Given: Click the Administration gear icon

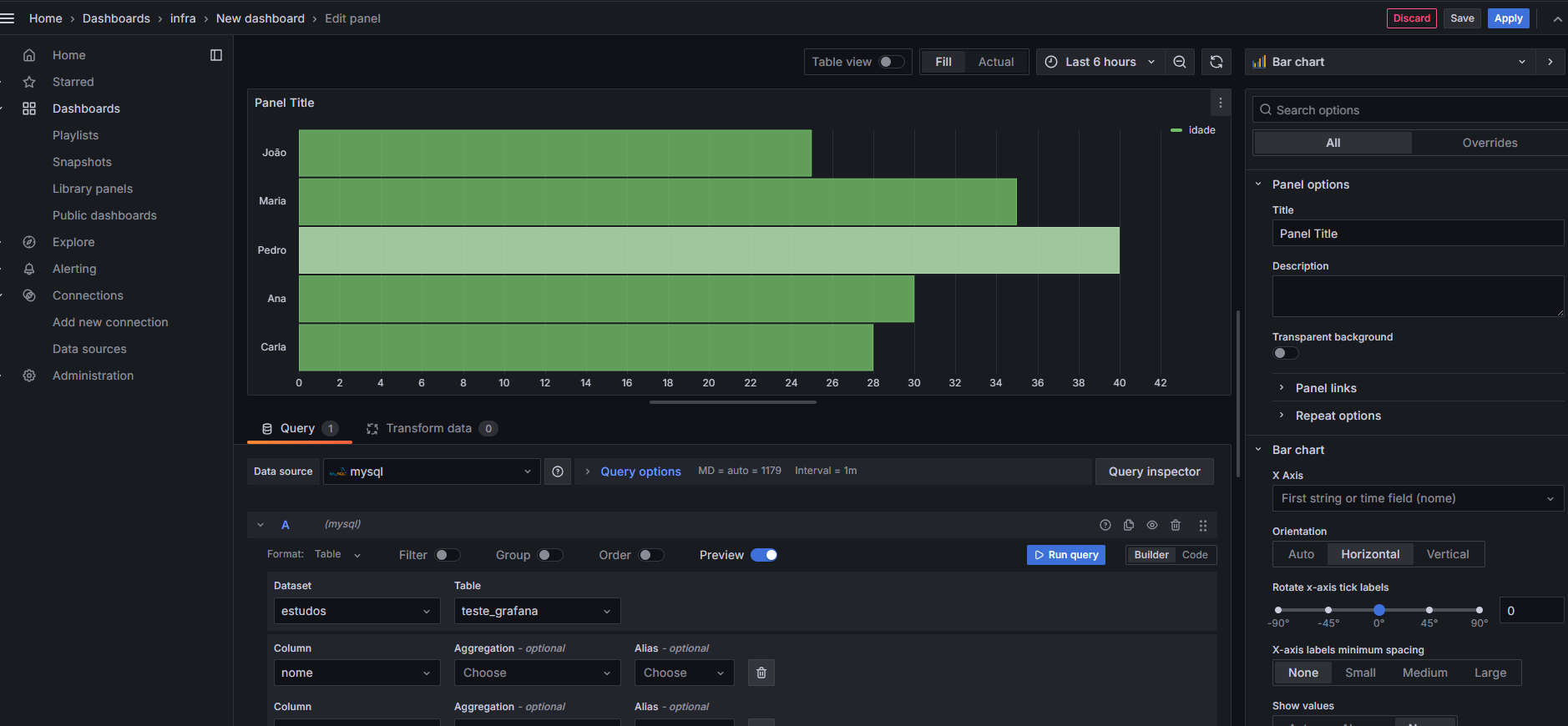Looking at the screenshot, I should [x=29, y=376].
